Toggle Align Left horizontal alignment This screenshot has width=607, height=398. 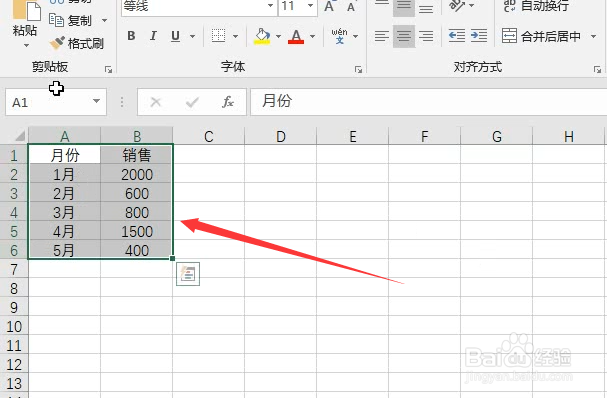coord(382,36)
